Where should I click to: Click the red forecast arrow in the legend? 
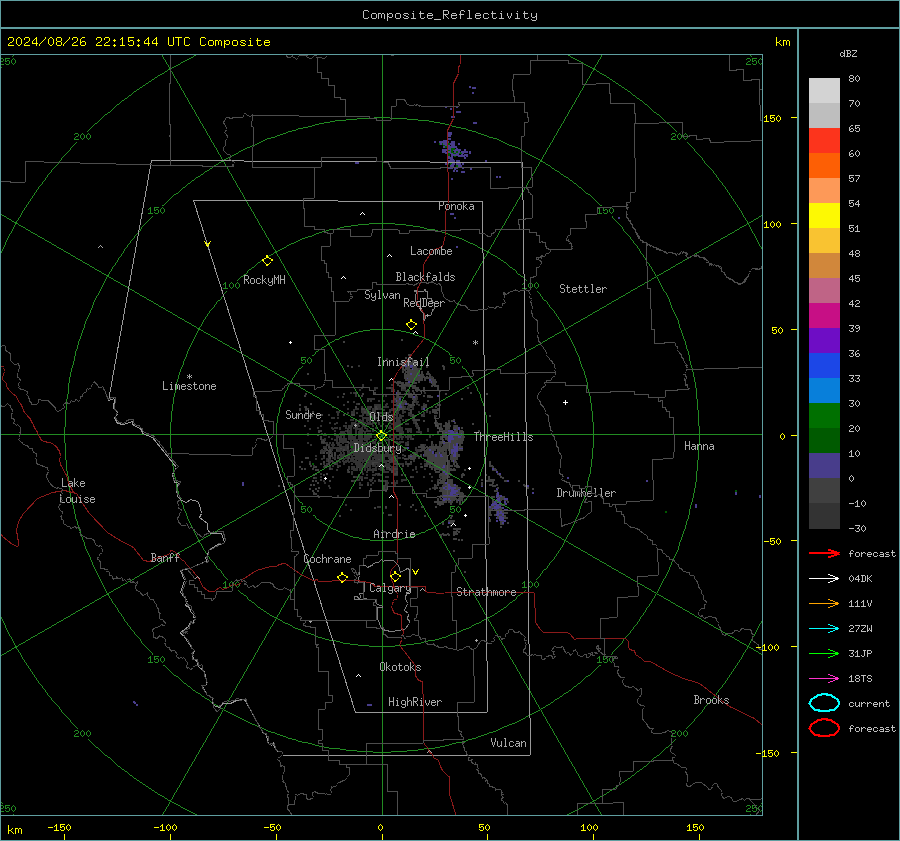[824, 553]
